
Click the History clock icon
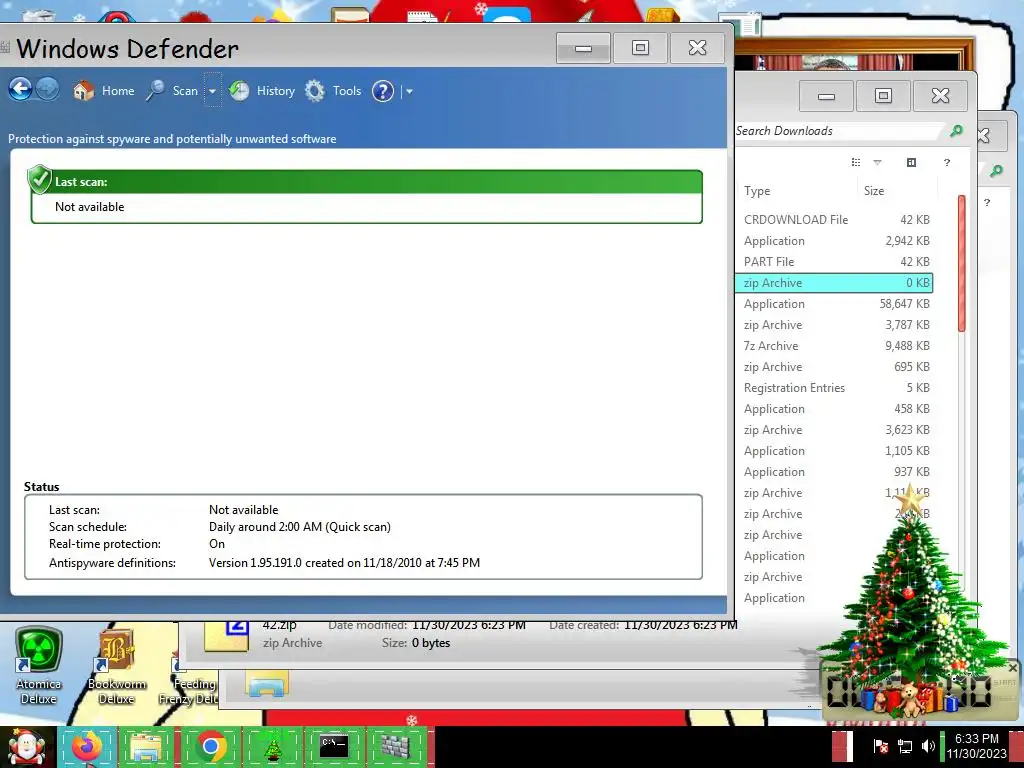[239, 90]
